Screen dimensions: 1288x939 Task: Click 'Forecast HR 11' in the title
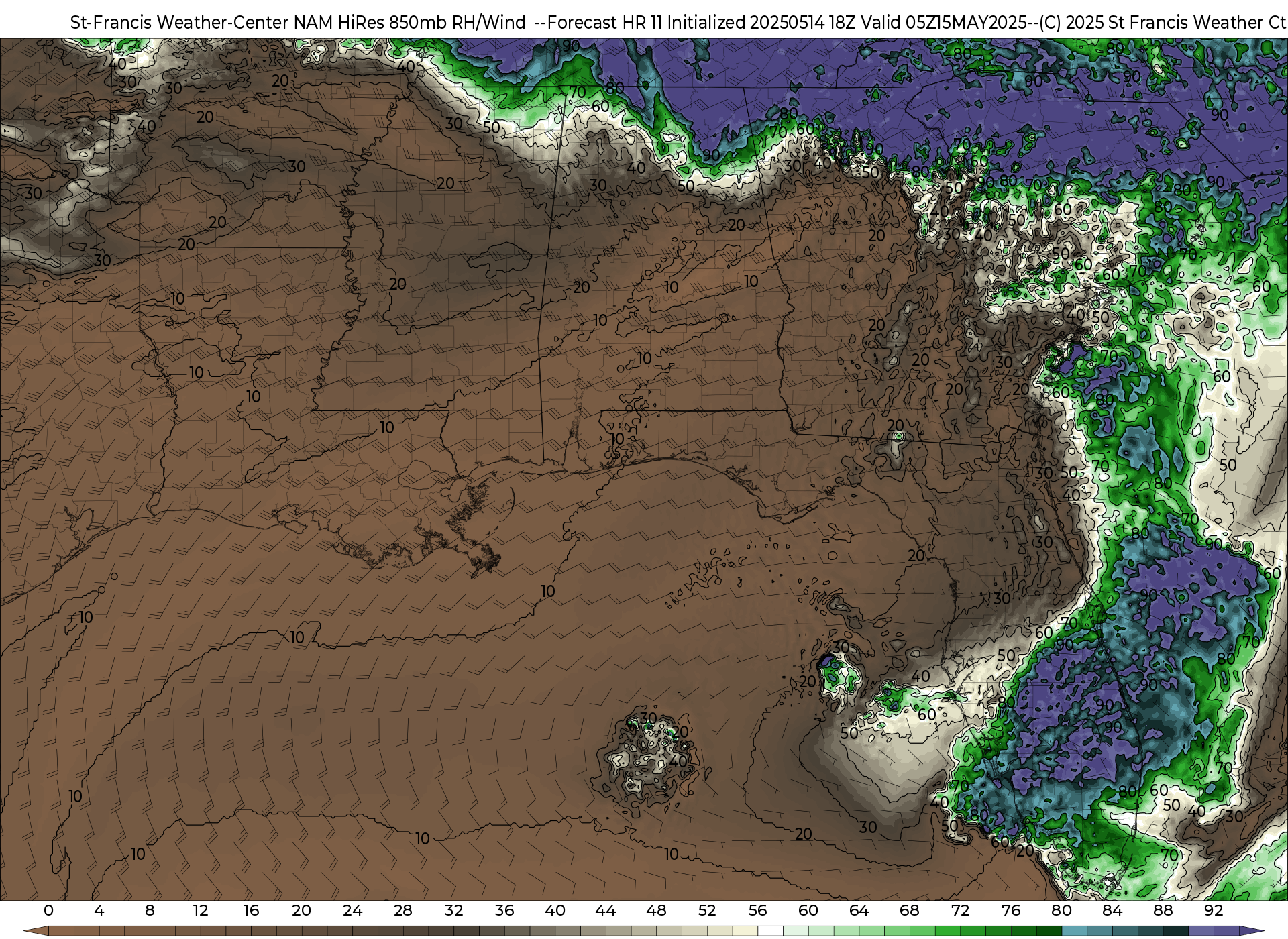click(x=605, y=22)
